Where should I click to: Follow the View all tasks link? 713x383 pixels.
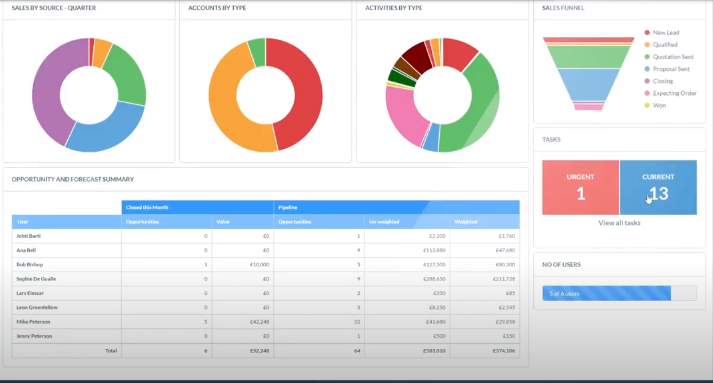point(619,223)
